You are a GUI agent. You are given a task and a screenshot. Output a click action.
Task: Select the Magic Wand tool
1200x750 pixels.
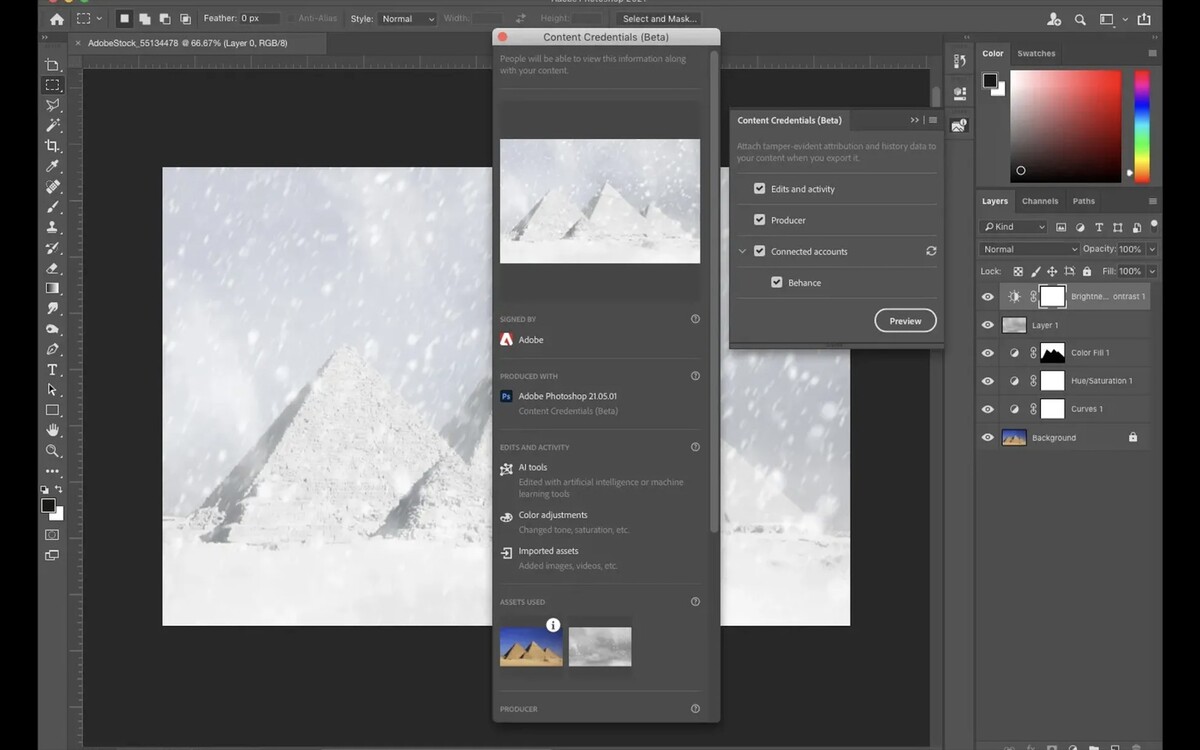tap(53, 125)
